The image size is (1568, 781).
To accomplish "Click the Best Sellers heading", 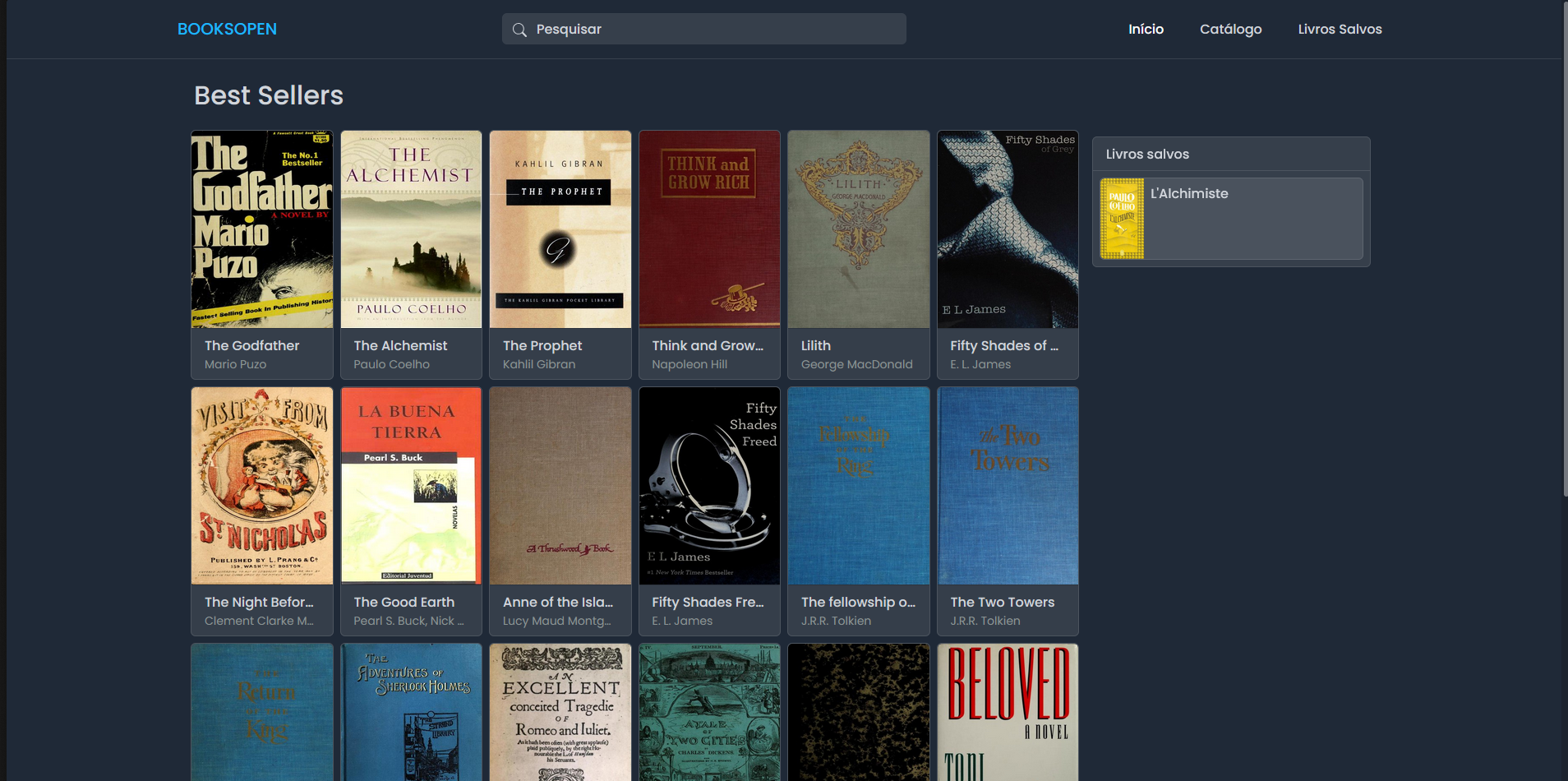I will (269, 95).
